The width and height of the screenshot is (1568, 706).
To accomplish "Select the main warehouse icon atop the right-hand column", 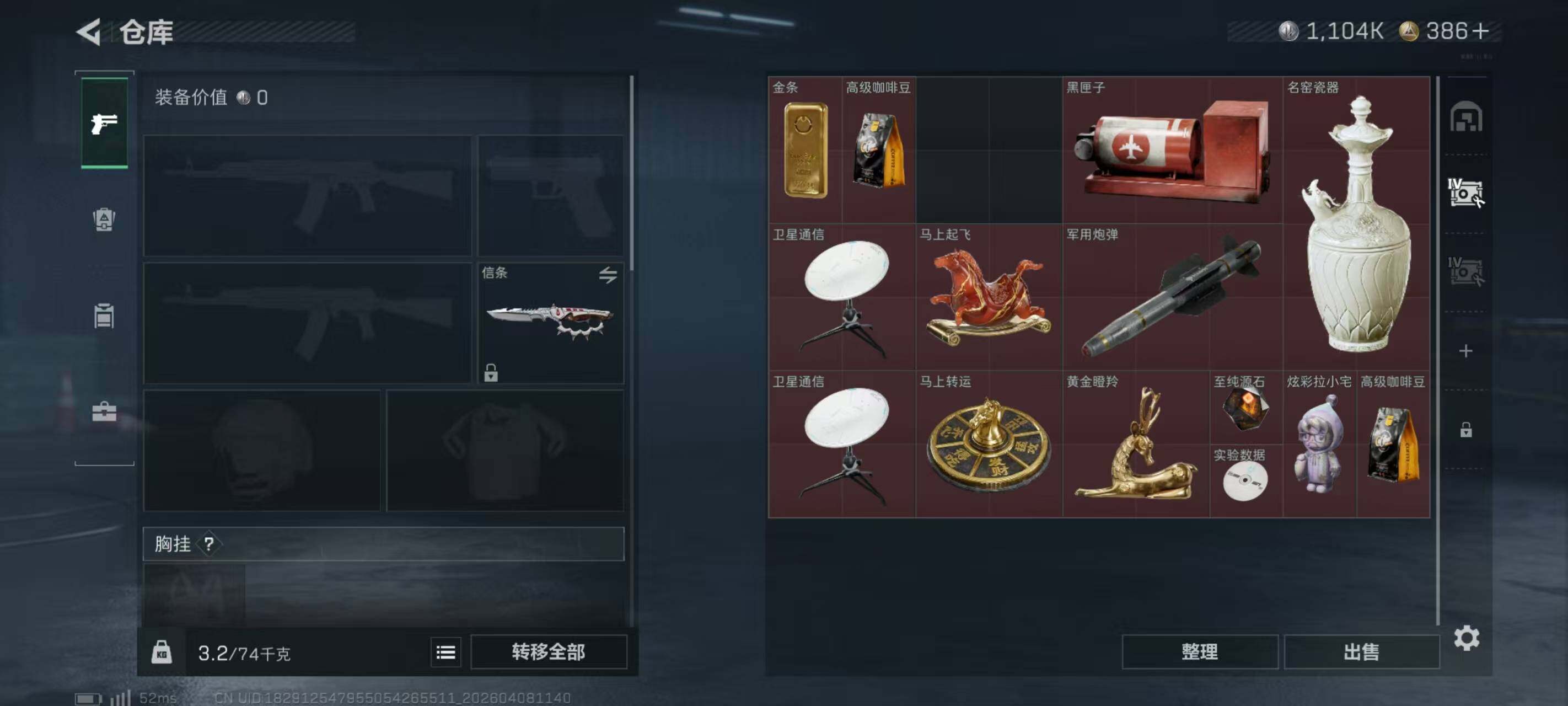I will point(1466,116).
